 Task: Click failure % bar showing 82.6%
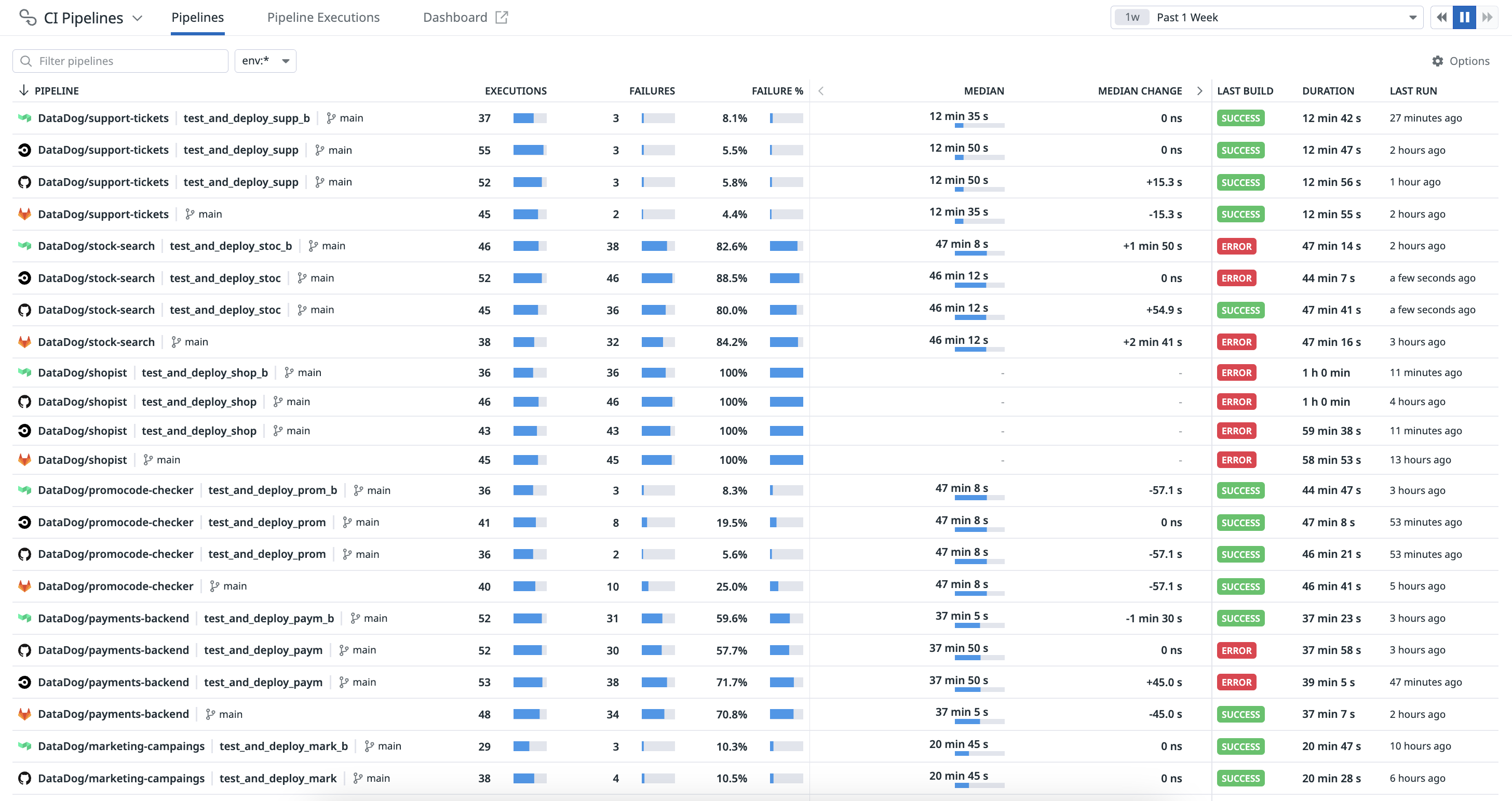tap(787, 246)
